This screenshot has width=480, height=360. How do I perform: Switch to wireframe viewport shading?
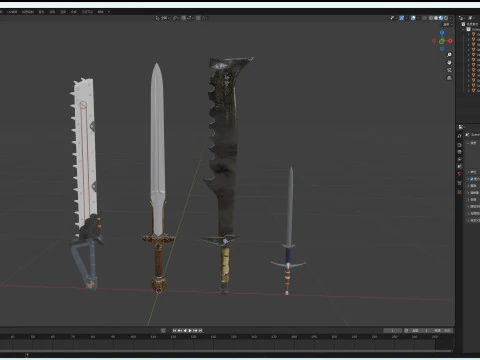coord(431,18)
